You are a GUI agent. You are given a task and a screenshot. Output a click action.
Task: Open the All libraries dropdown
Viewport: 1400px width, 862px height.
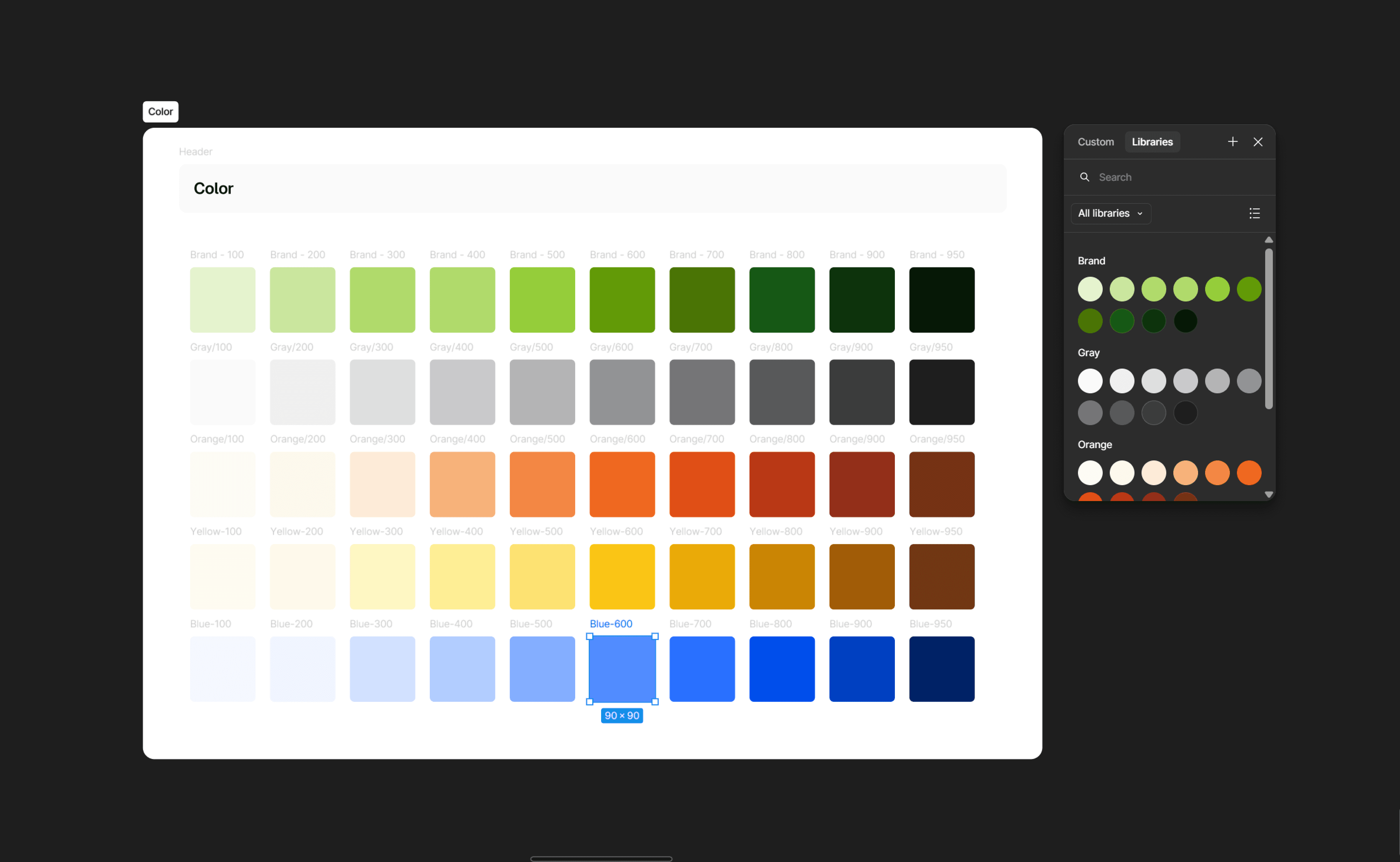(1110, 213)
